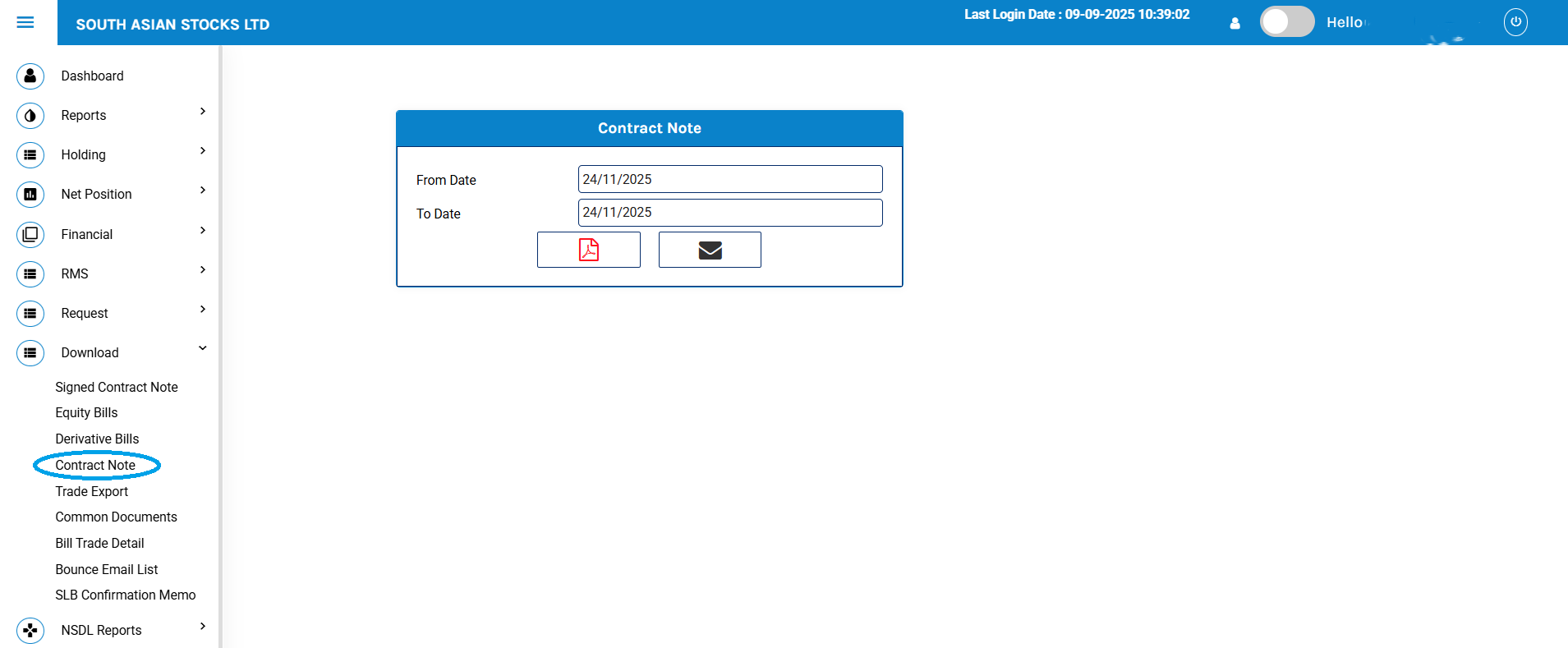This screenshot has width=1568, height=648.
Task: Click the power logout icon
Action: tap(1515, 22)
